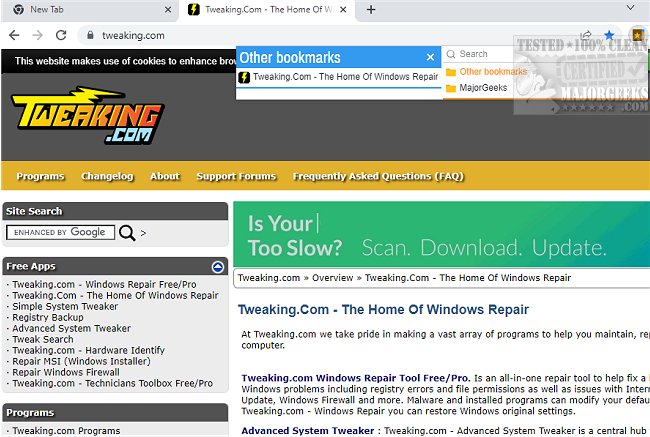650x437 pixels.
Task: Open the Support Forums menu item
Action: [236, 176]
